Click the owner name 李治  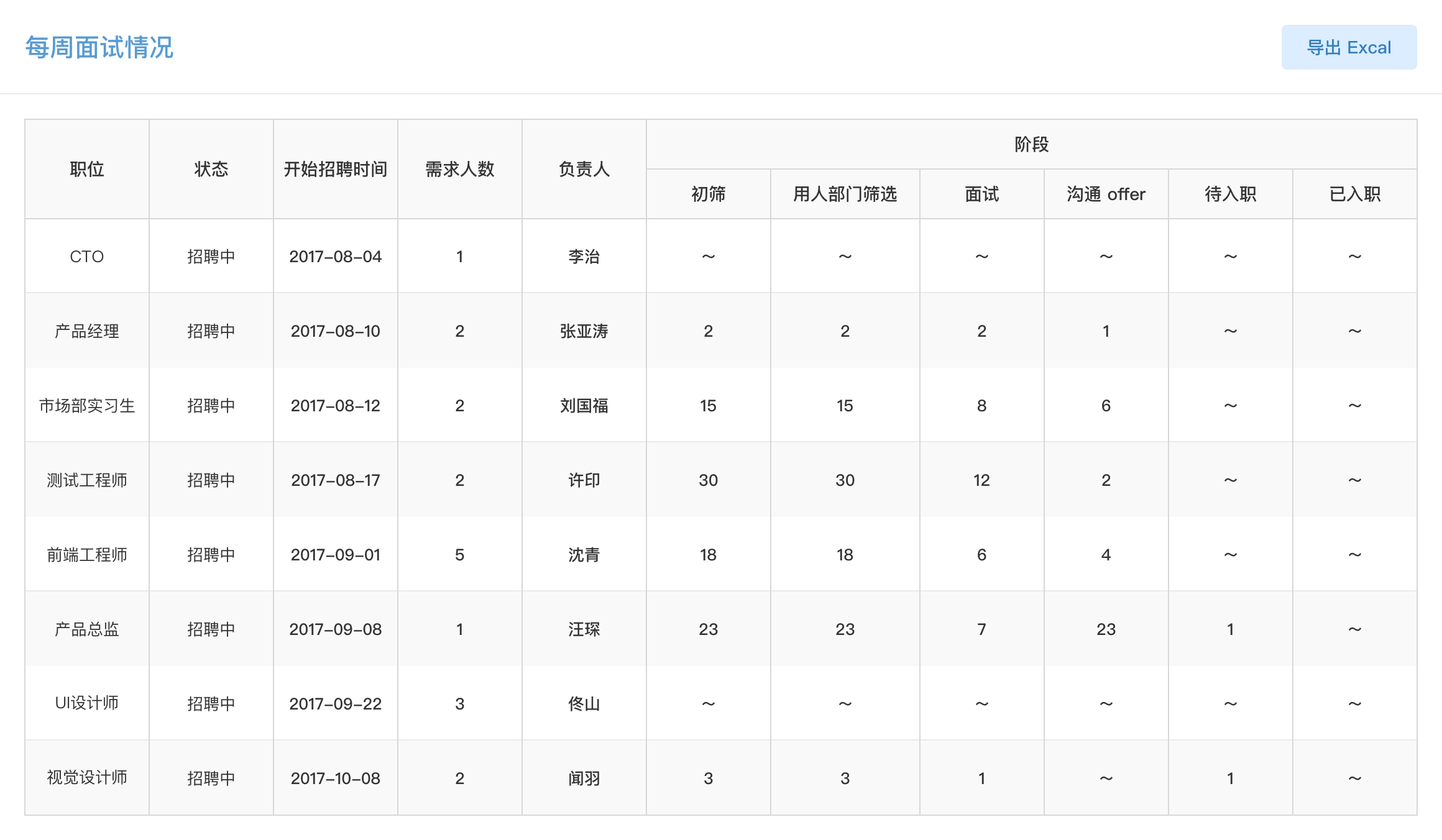[584, 256]
